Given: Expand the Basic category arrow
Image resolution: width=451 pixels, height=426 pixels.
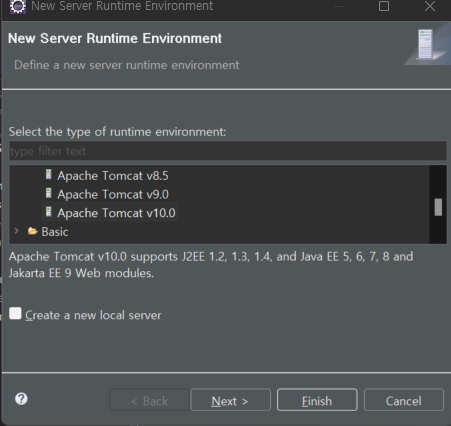Looking at the screenshot, I should point(16,231).
